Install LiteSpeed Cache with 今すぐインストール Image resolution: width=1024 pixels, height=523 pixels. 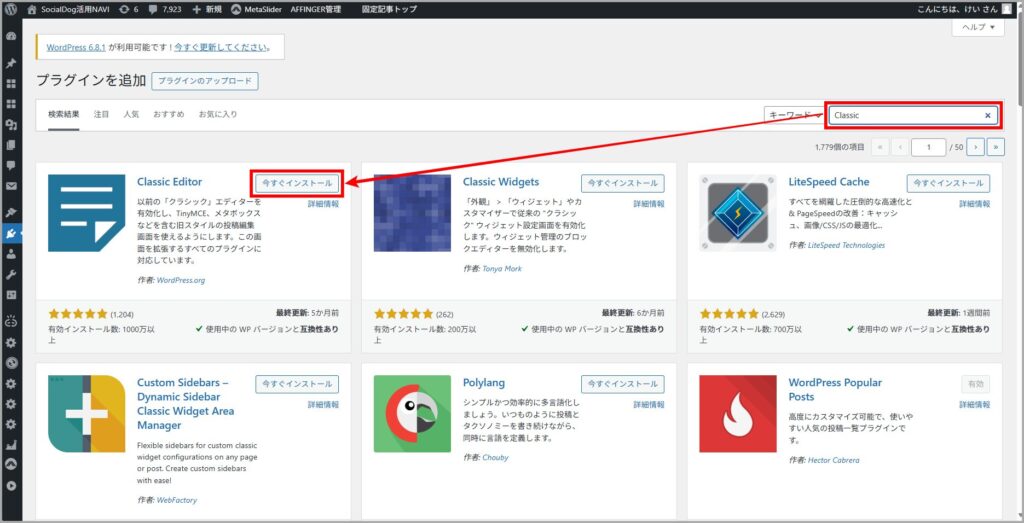click(x=948, y=183)
